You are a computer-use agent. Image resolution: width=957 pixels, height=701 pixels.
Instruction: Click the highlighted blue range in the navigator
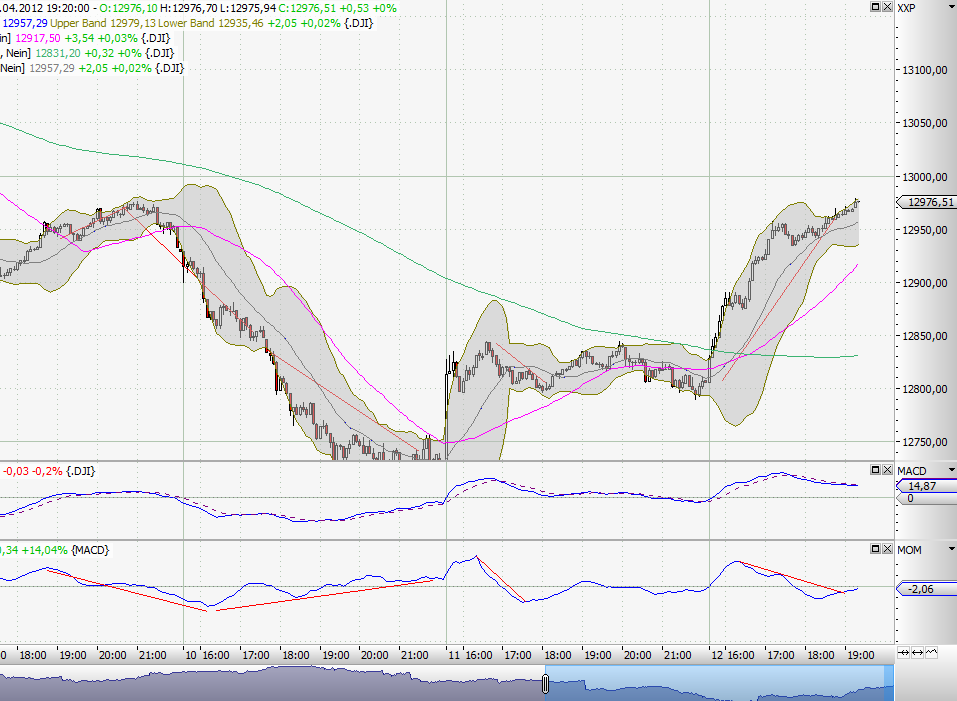click(x=717, y=683)
